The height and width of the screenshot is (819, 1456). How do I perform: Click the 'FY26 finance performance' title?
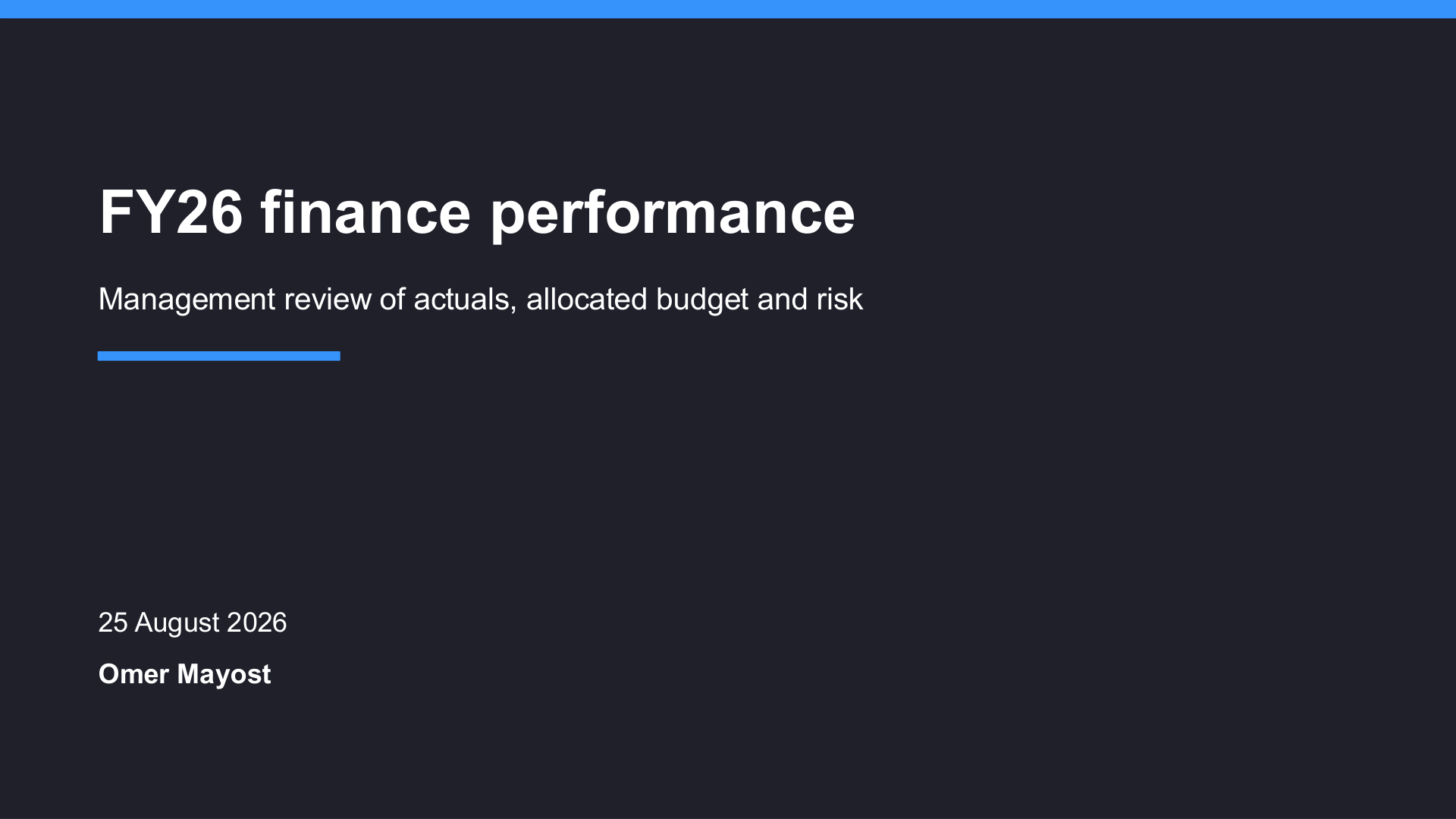[x=477, y=213]
